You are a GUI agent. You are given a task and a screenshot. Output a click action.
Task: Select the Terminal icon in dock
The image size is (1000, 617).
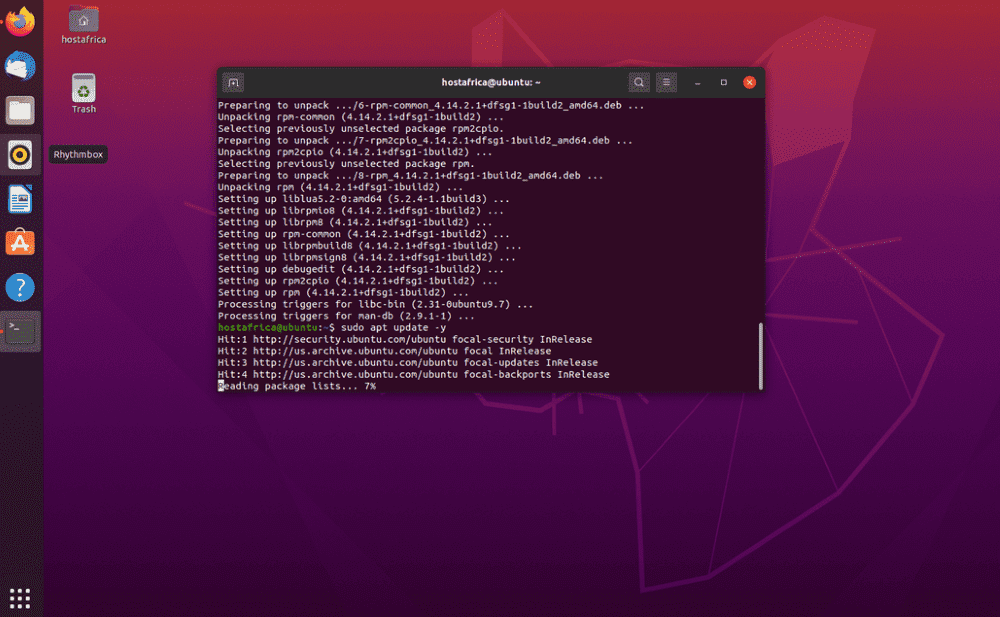[20, 331]
